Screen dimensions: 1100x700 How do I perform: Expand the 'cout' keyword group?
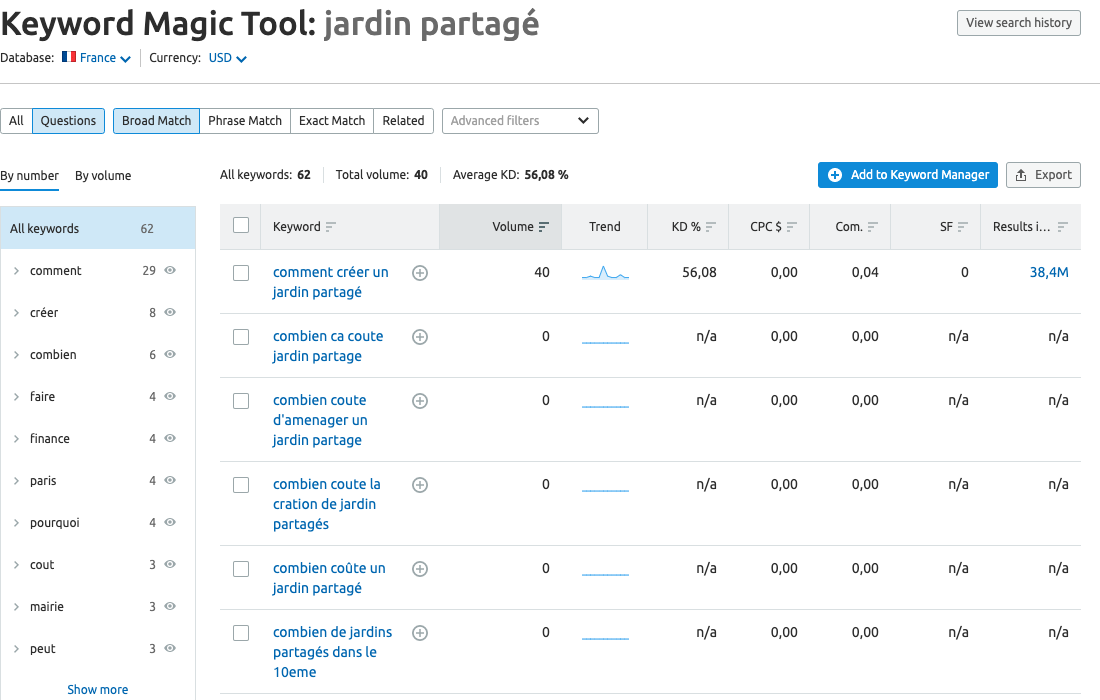click(x=16, y=565)
